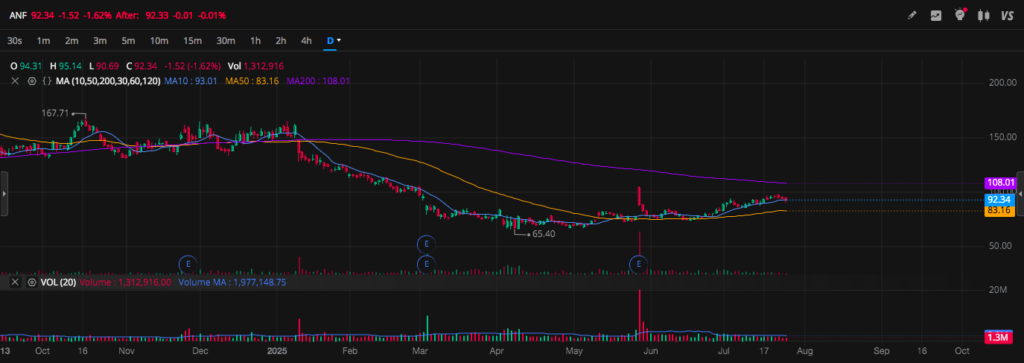The width and height of the screenshot is (1024, 363).
Task: Switch to the 5m timeframe
Action: point(128,40)
